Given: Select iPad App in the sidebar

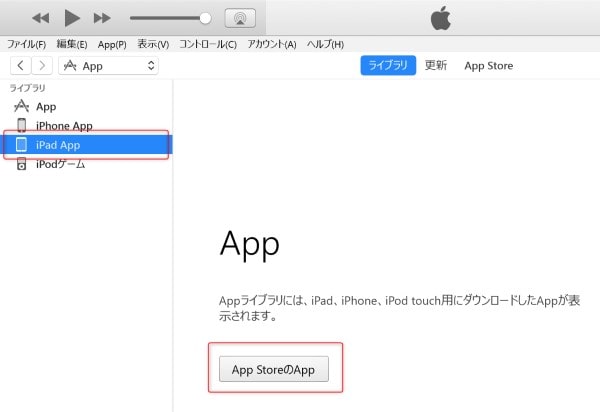Looking at the screenshot, I should (86, 145).
